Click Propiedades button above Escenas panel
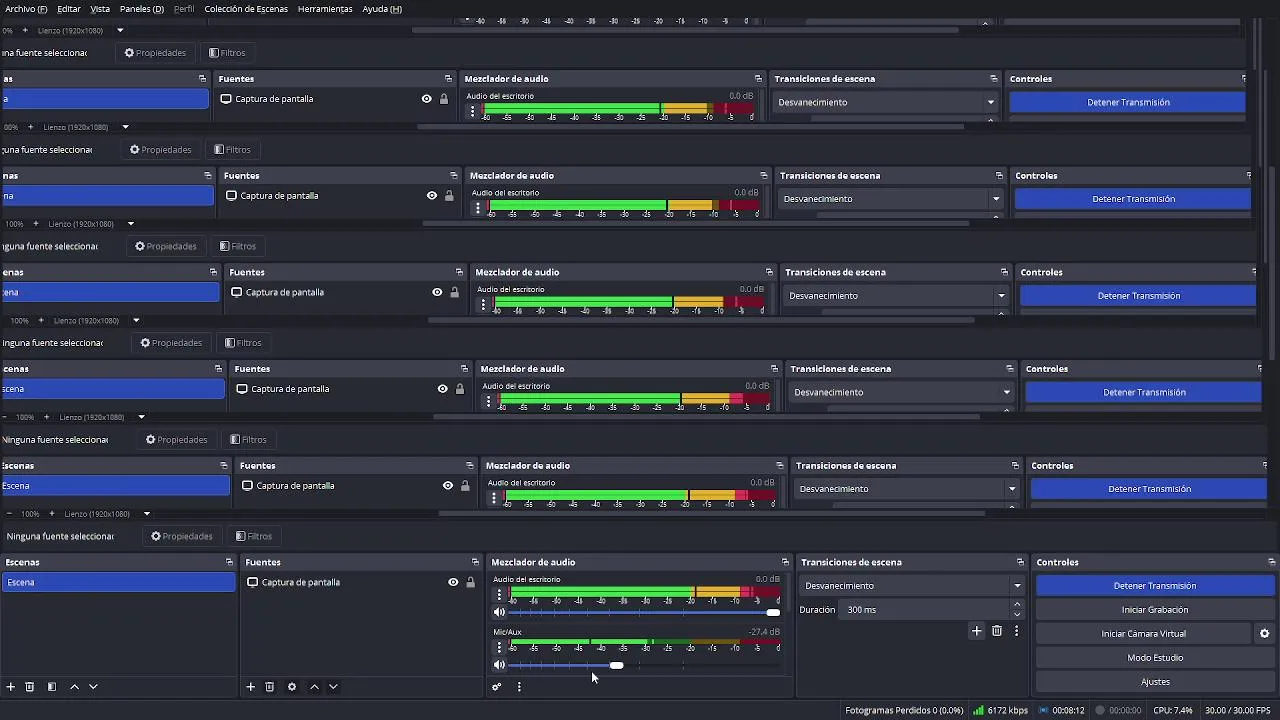Screen dimensions: 1280x720 [x=182, y=536]
